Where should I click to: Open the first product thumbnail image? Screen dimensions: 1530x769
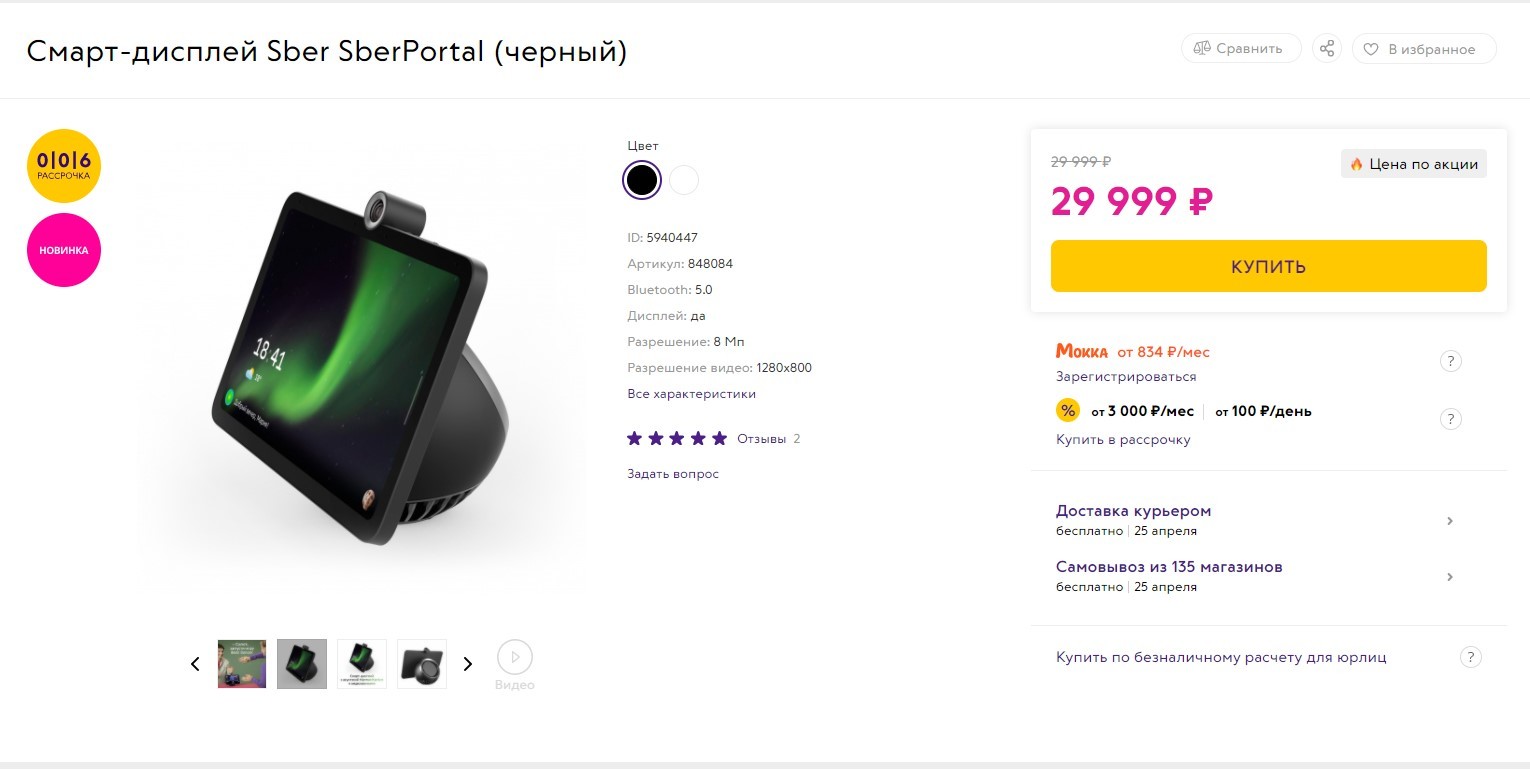(242, 664)
